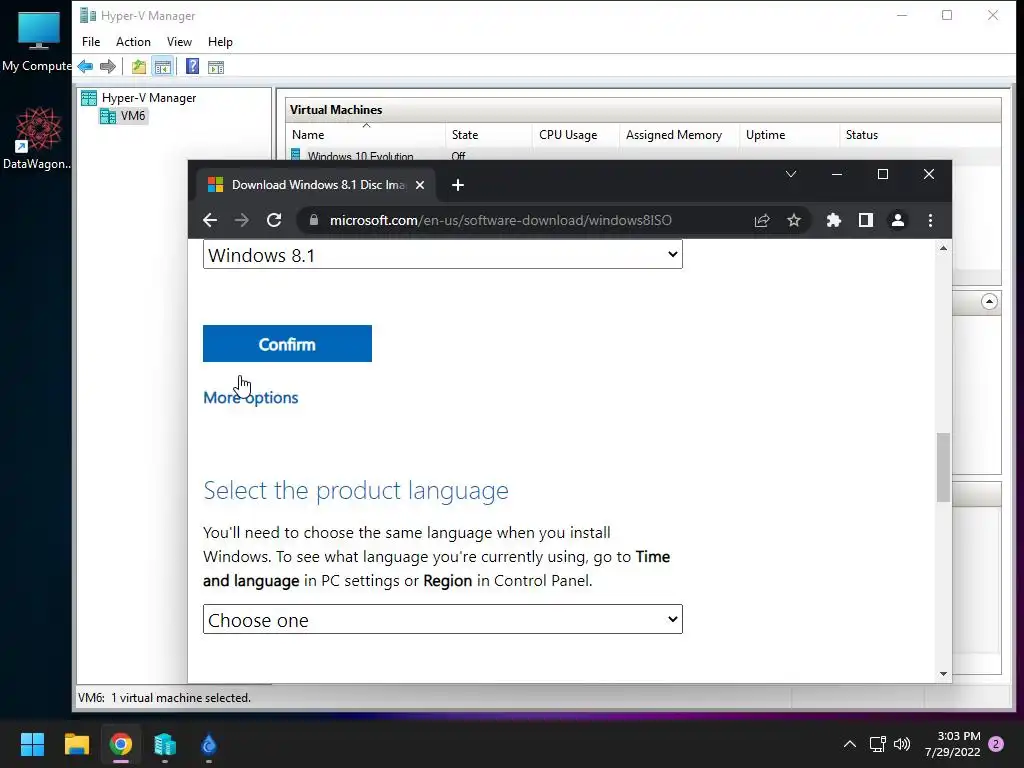This screenshot has width=1024, height=768.
Task: Open the My Computer desktop icon
Action: (37, 40)
